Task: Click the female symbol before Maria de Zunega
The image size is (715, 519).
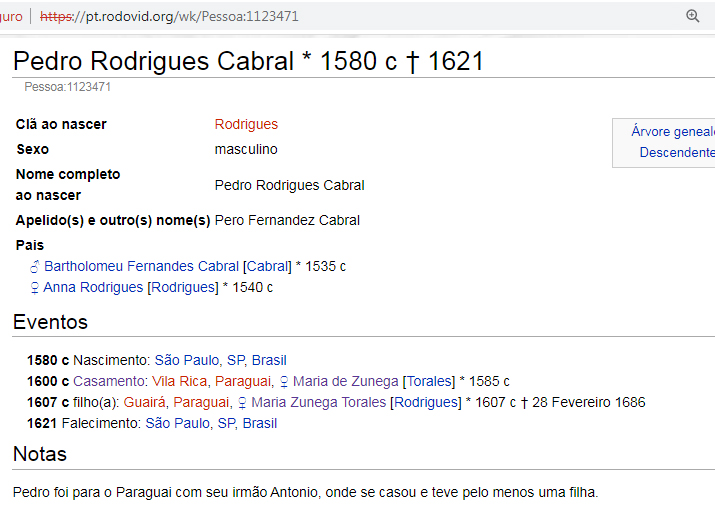Action: coord(283,382)
